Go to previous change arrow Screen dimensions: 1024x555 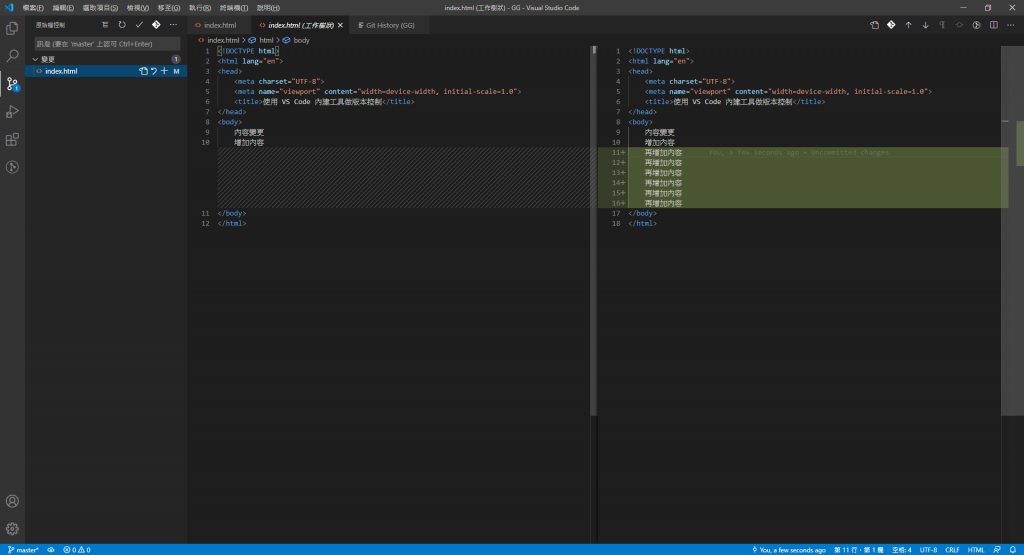coord(908,25)
